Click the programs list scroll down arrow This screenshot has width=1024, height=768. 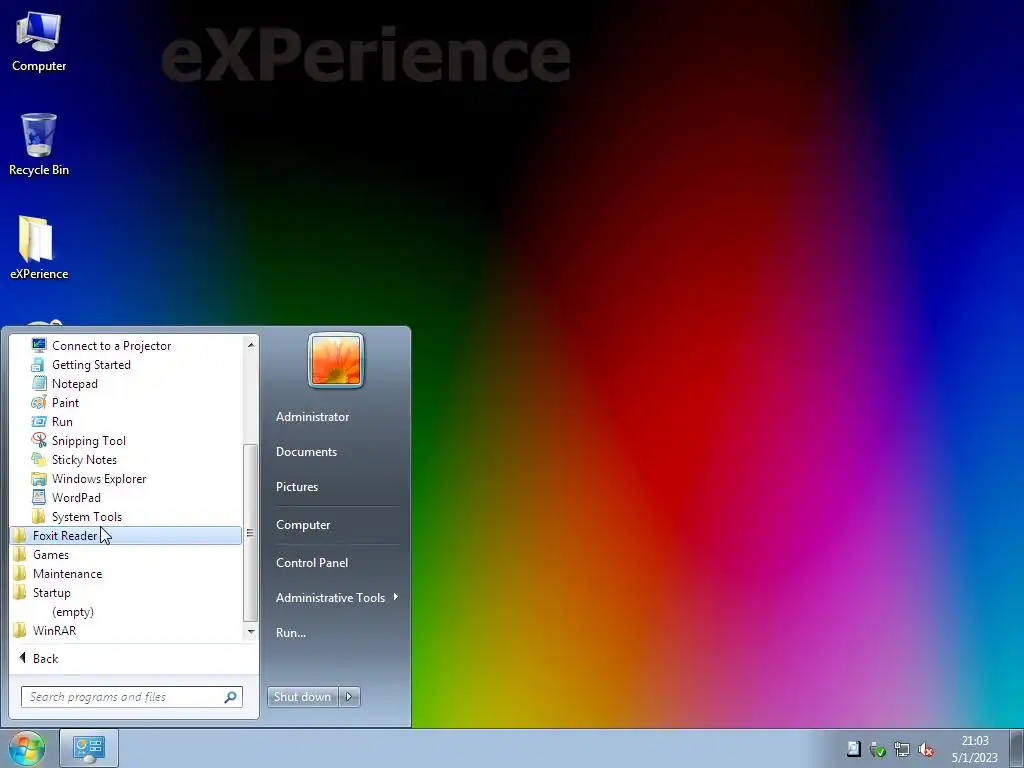[x=251, y=631]
